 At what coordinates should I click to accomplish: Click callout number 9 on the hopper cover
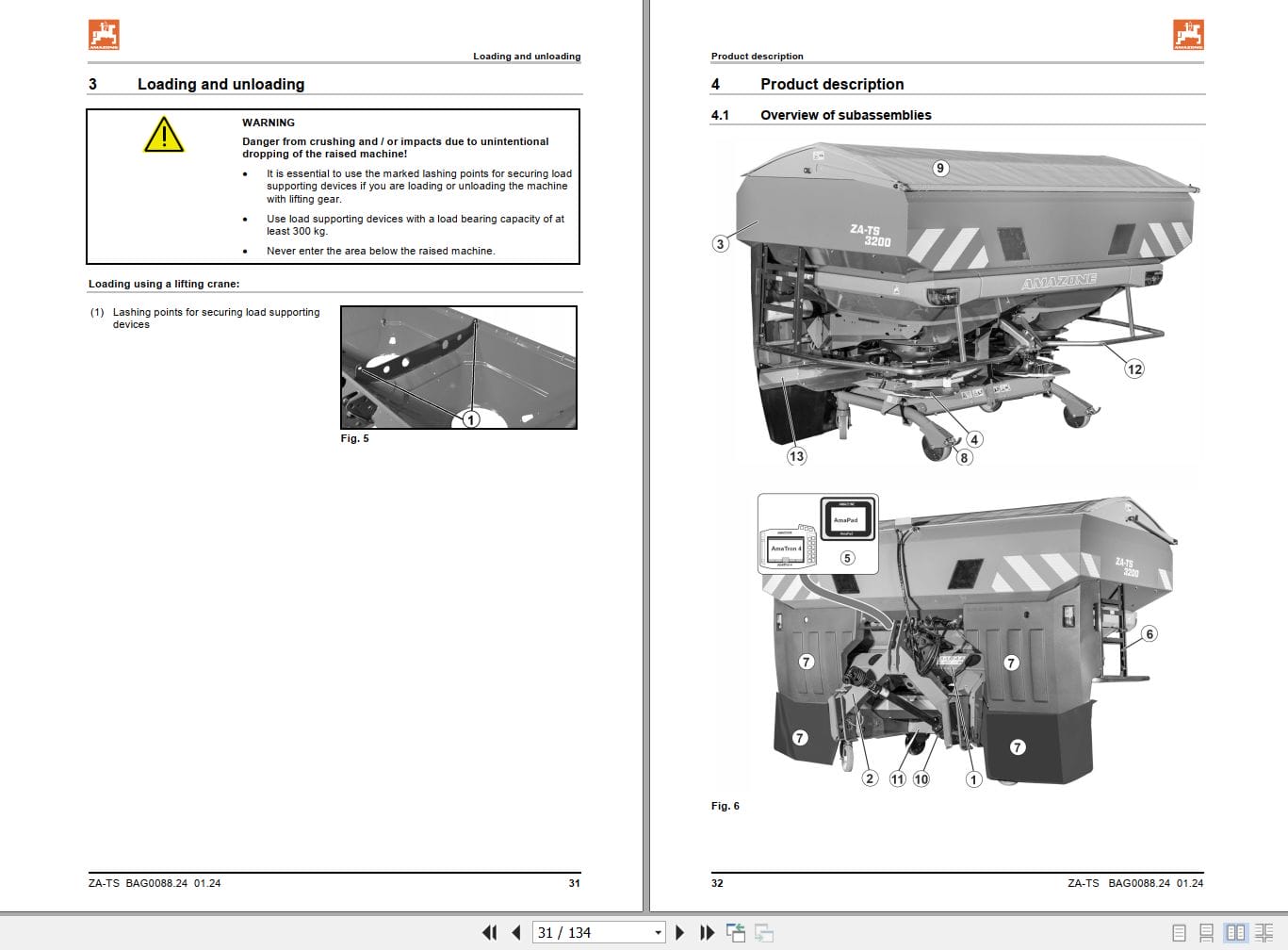(939, 169)
